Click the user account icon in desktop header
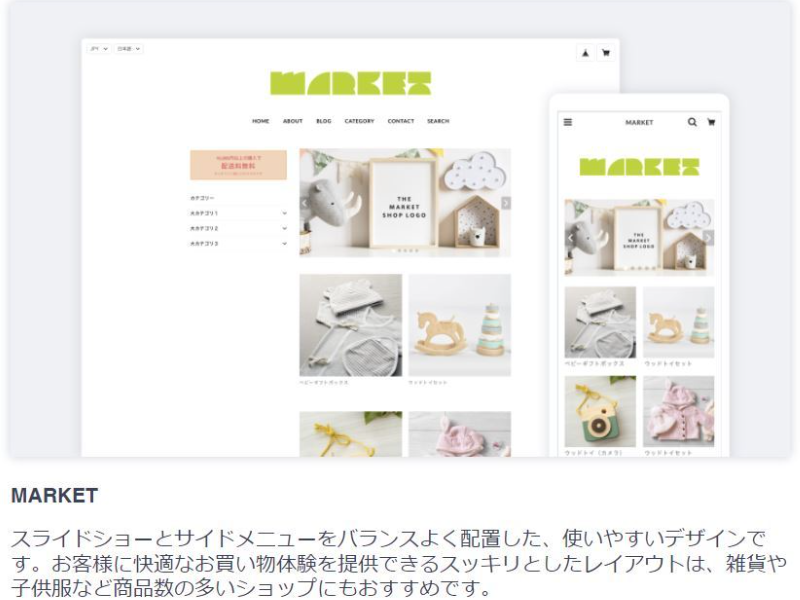Screen dimensions: 800x600 [585, 53]
